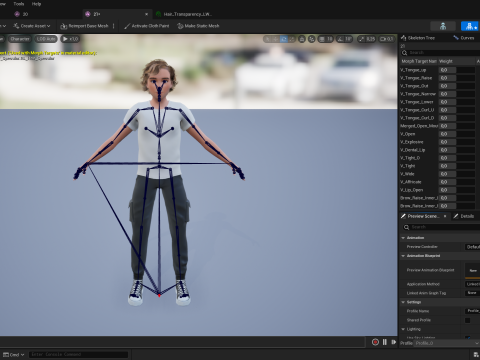Select the V_Explosive morph target
This screenshot has width=480, height=360.
click(x=412, y=142)
